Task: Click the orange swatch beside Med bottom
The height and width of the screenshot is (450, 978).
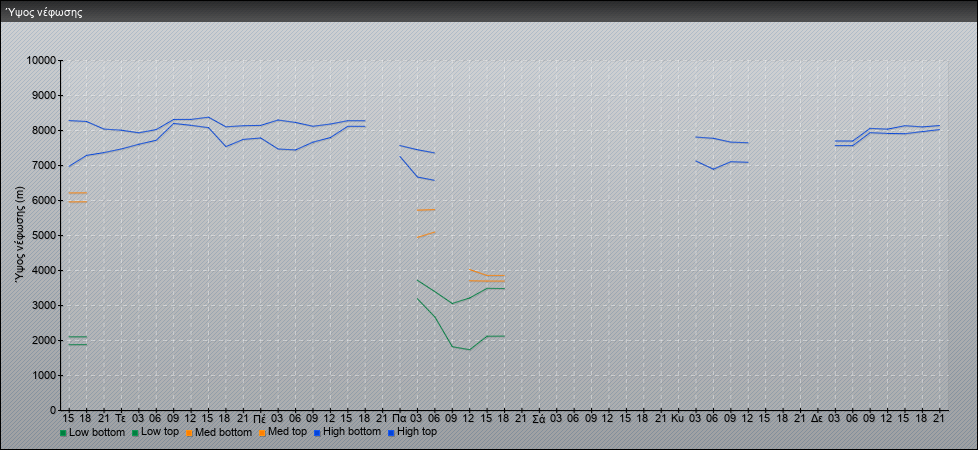Action: point(189,432)
